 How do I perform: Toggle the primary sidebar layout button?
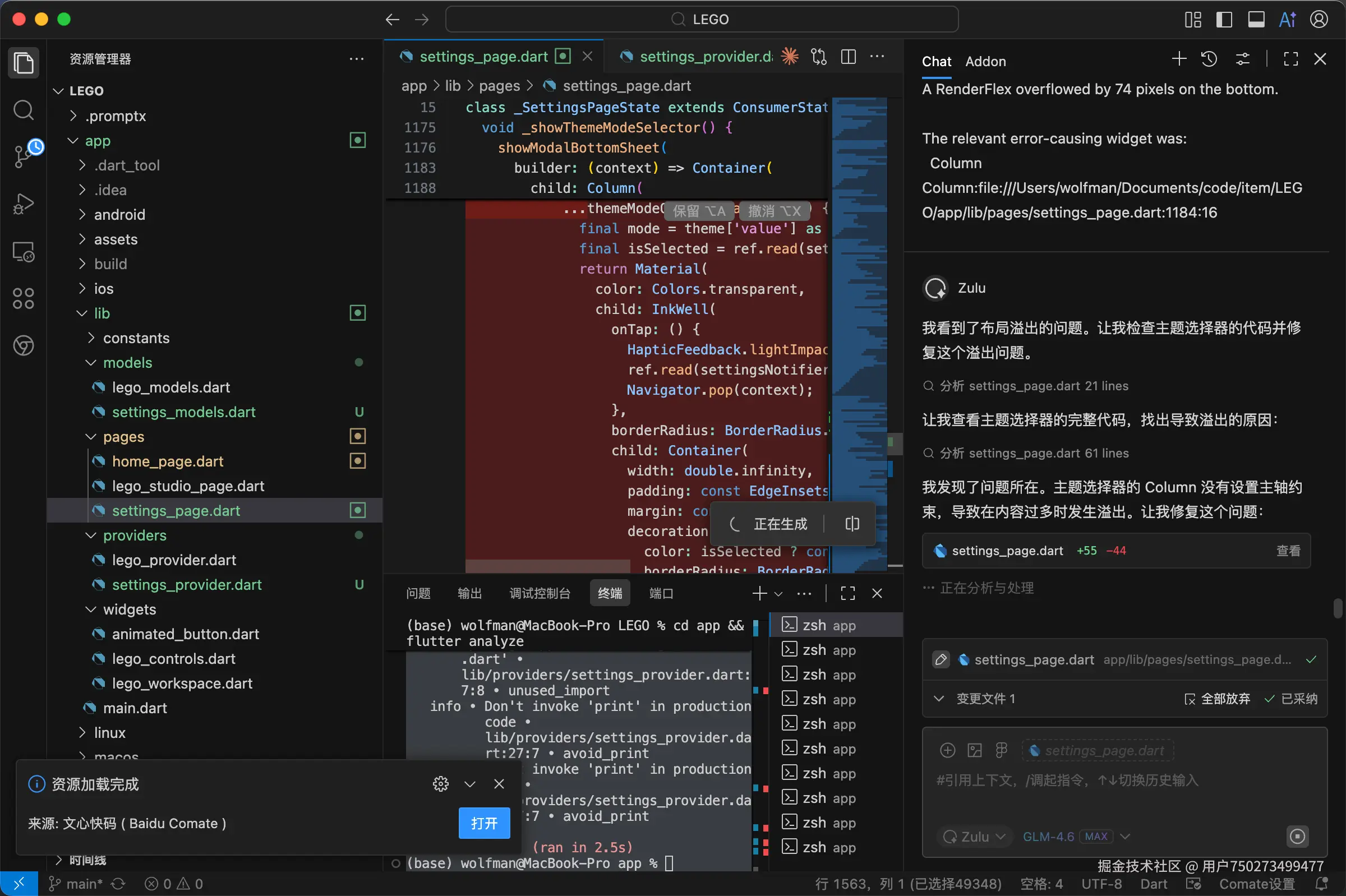click(1224, 20)
